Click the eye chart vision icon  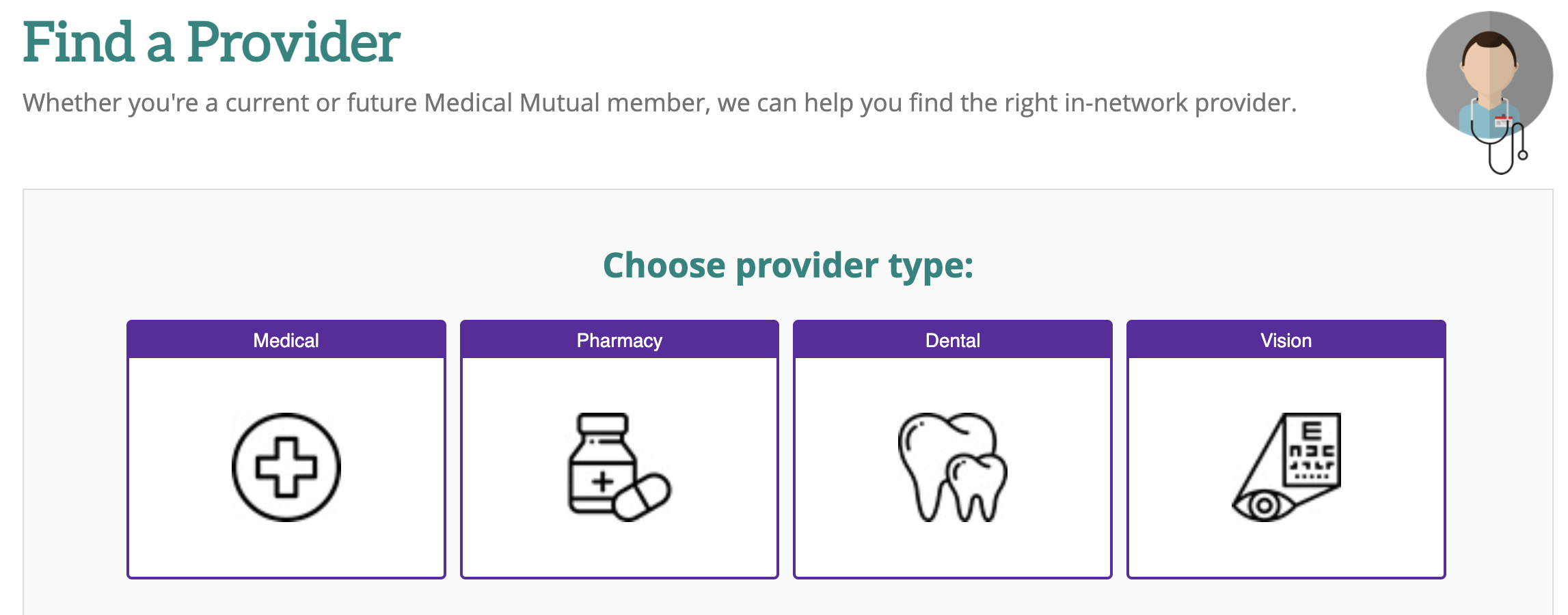tap(1286, 467)
